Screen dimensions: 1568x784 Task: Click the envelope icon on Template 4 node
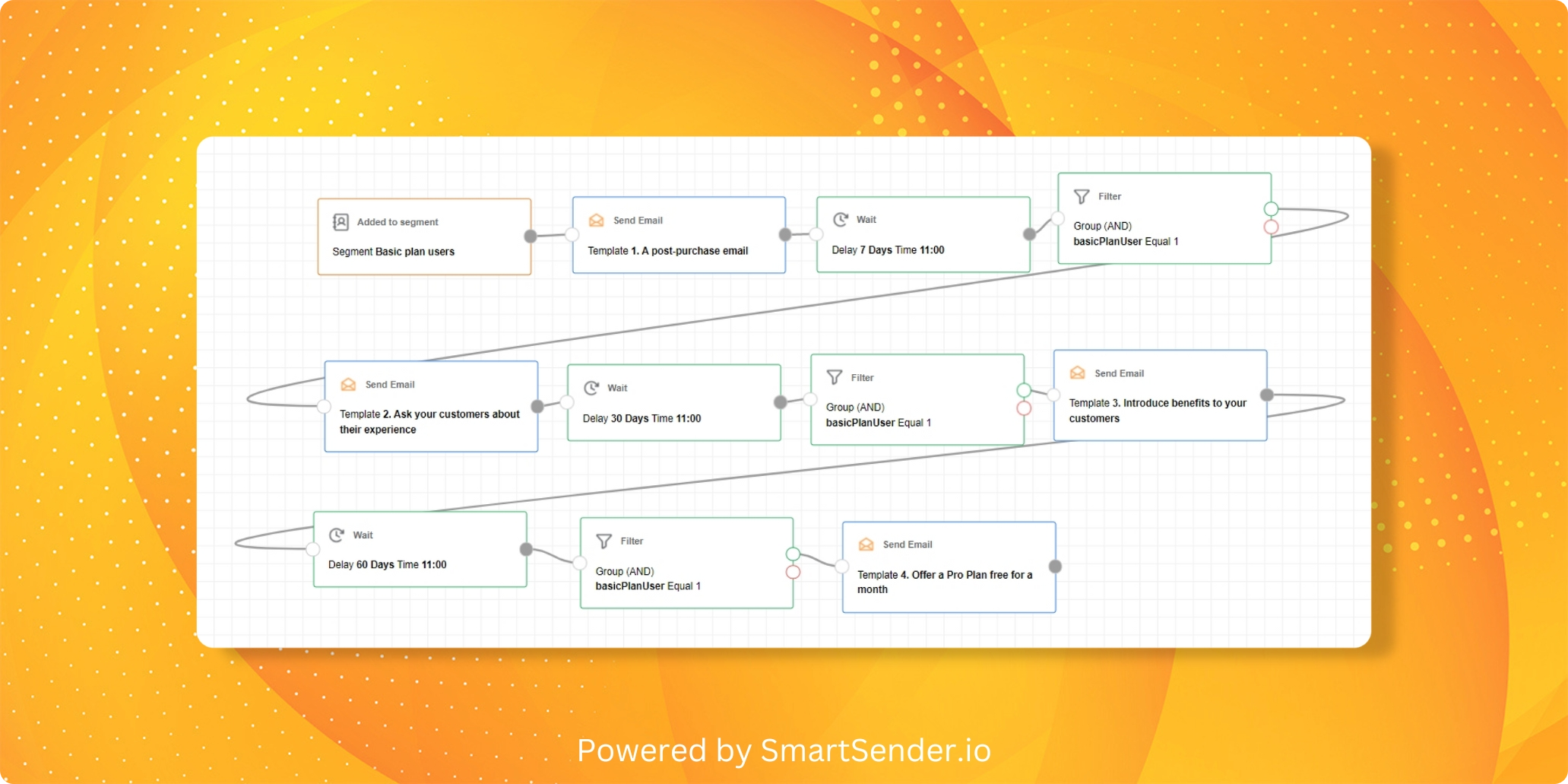(x=866, y=544)
